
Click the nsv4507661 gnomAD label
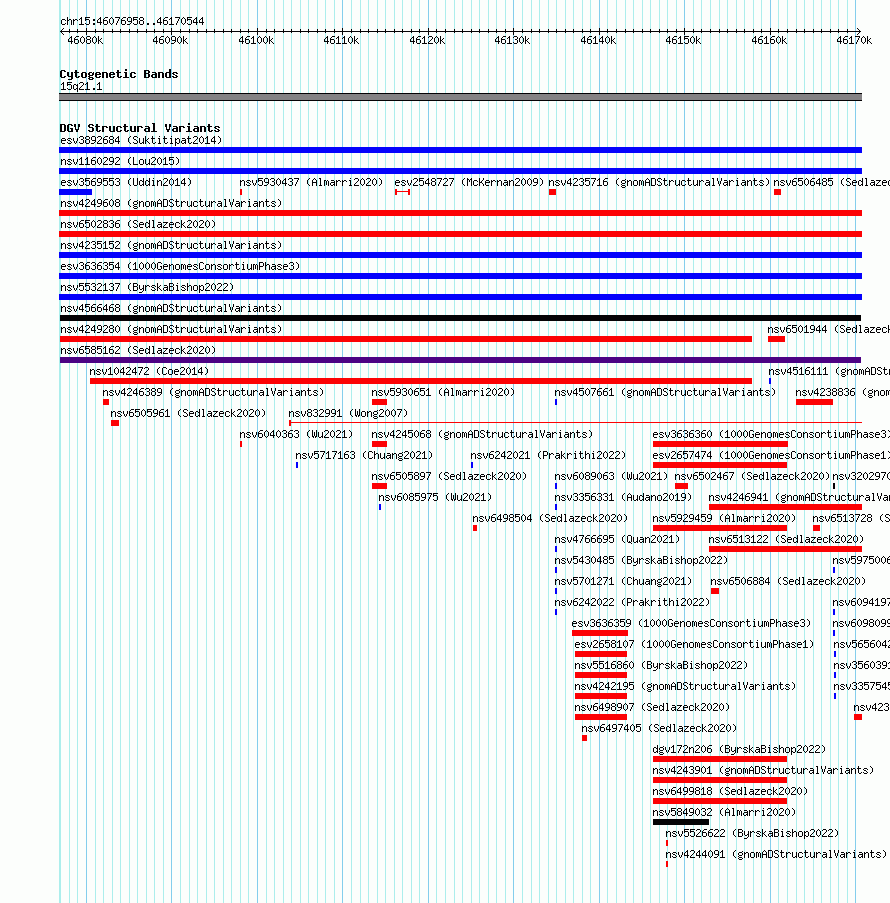coord(665,393)
